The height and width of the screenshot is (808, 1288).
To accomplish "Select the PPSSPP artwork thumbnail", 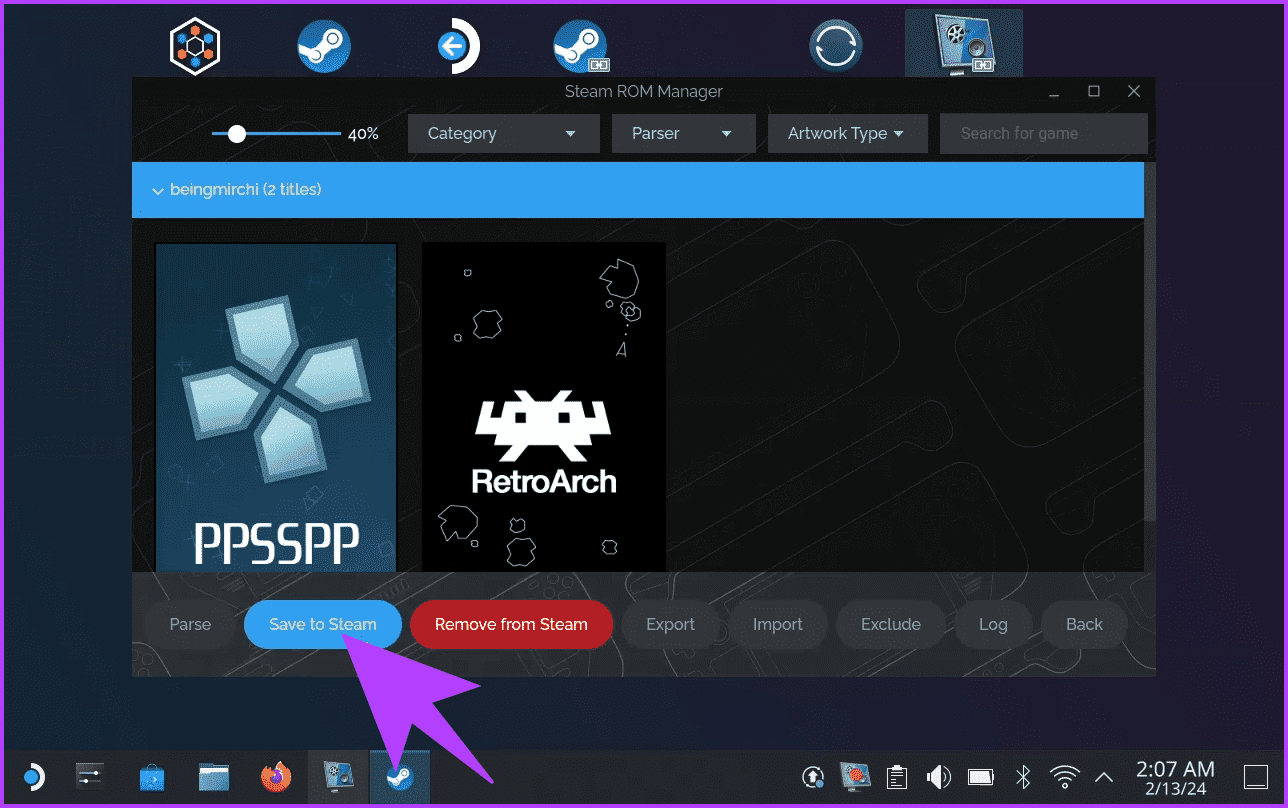I will click(276, 407).
